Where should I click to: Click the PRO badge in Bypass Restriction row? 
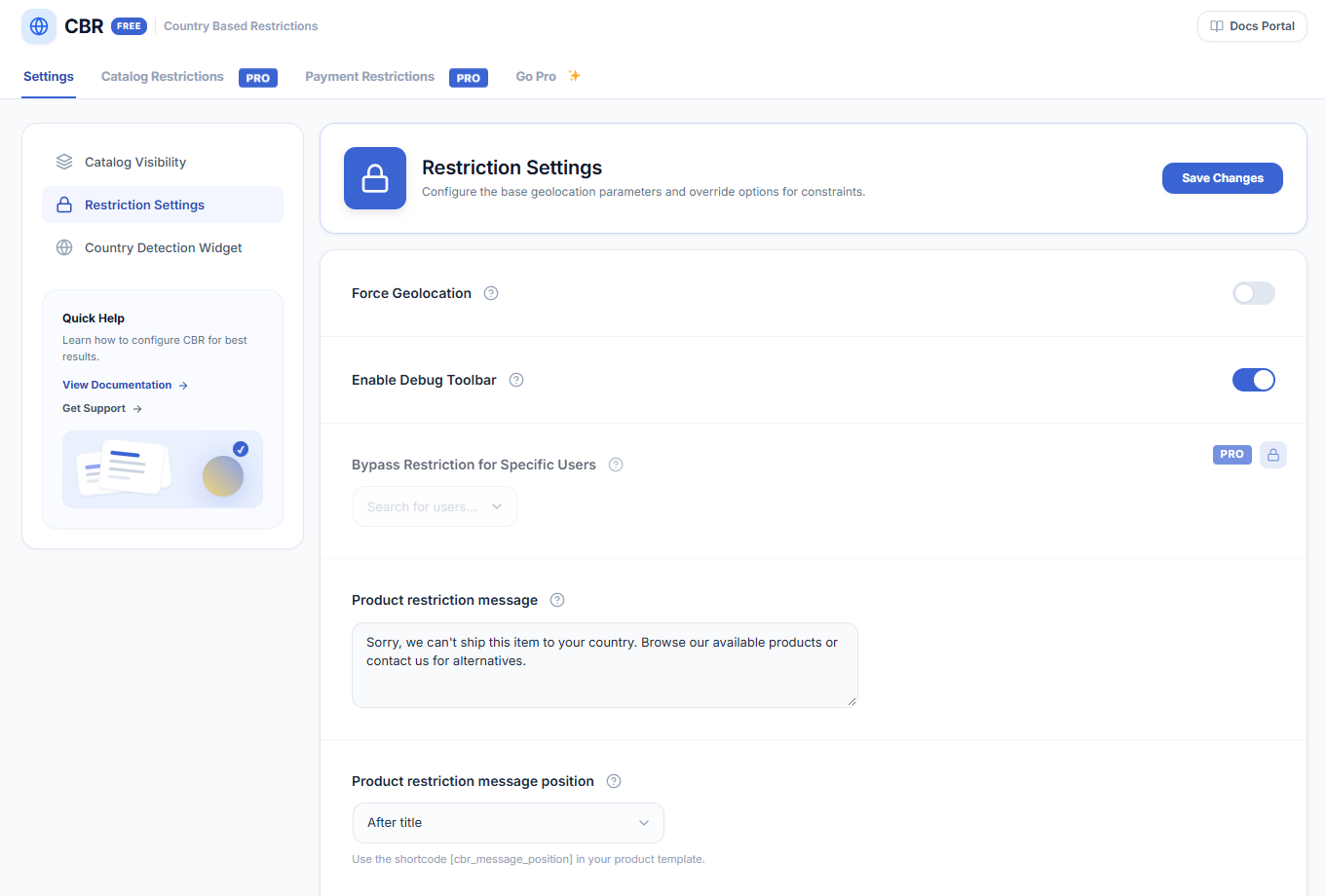(1232, 455)
